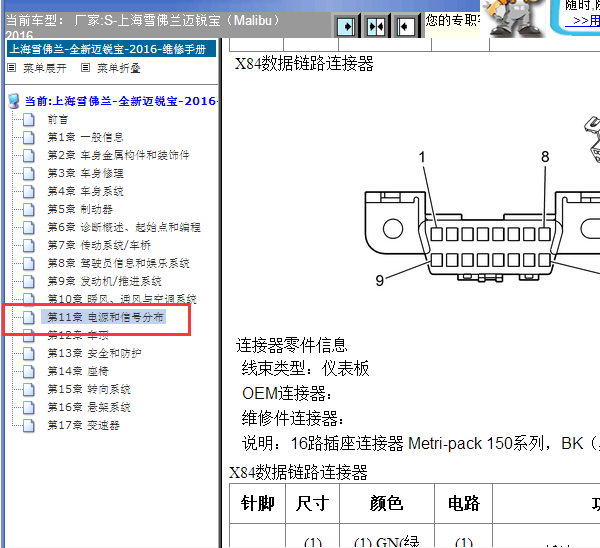Click the page icon next to 第1章 一般信息

point(29,137)
